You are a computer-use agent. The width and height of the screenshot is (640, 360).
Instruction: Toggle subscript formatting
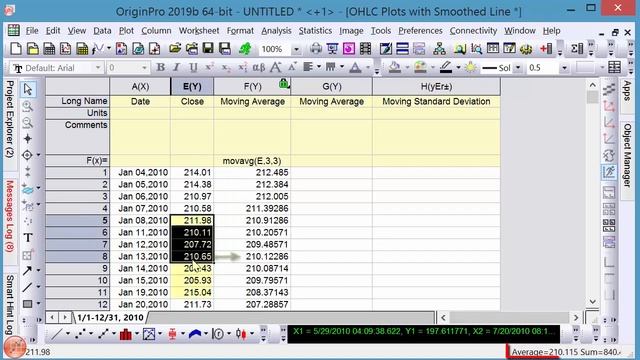[226, 67]
